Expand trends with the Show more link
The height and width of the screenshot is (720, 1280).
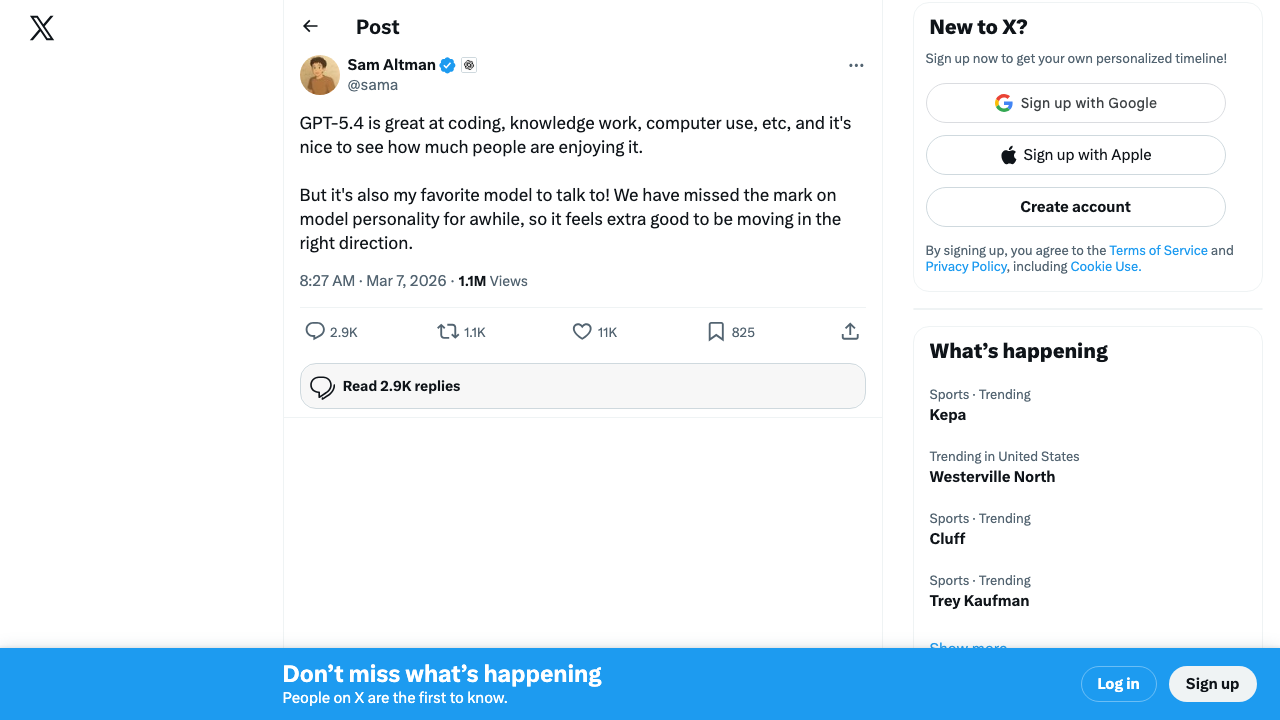point(968,647)
